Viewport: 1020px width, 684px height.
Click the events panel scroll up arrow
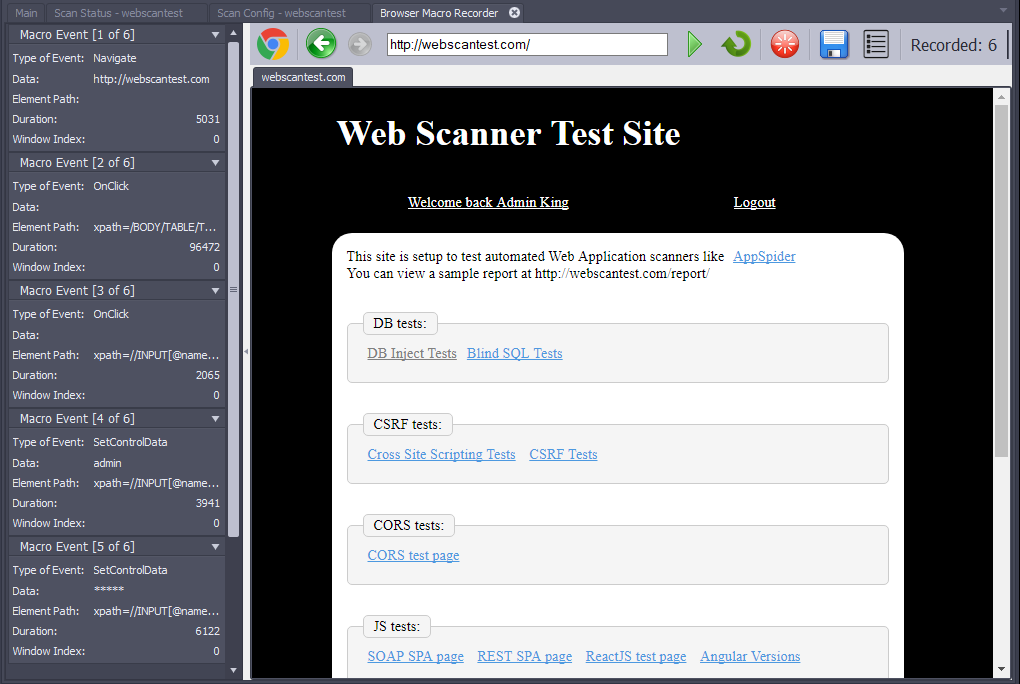pyautogui.click(x=234, y=32)
